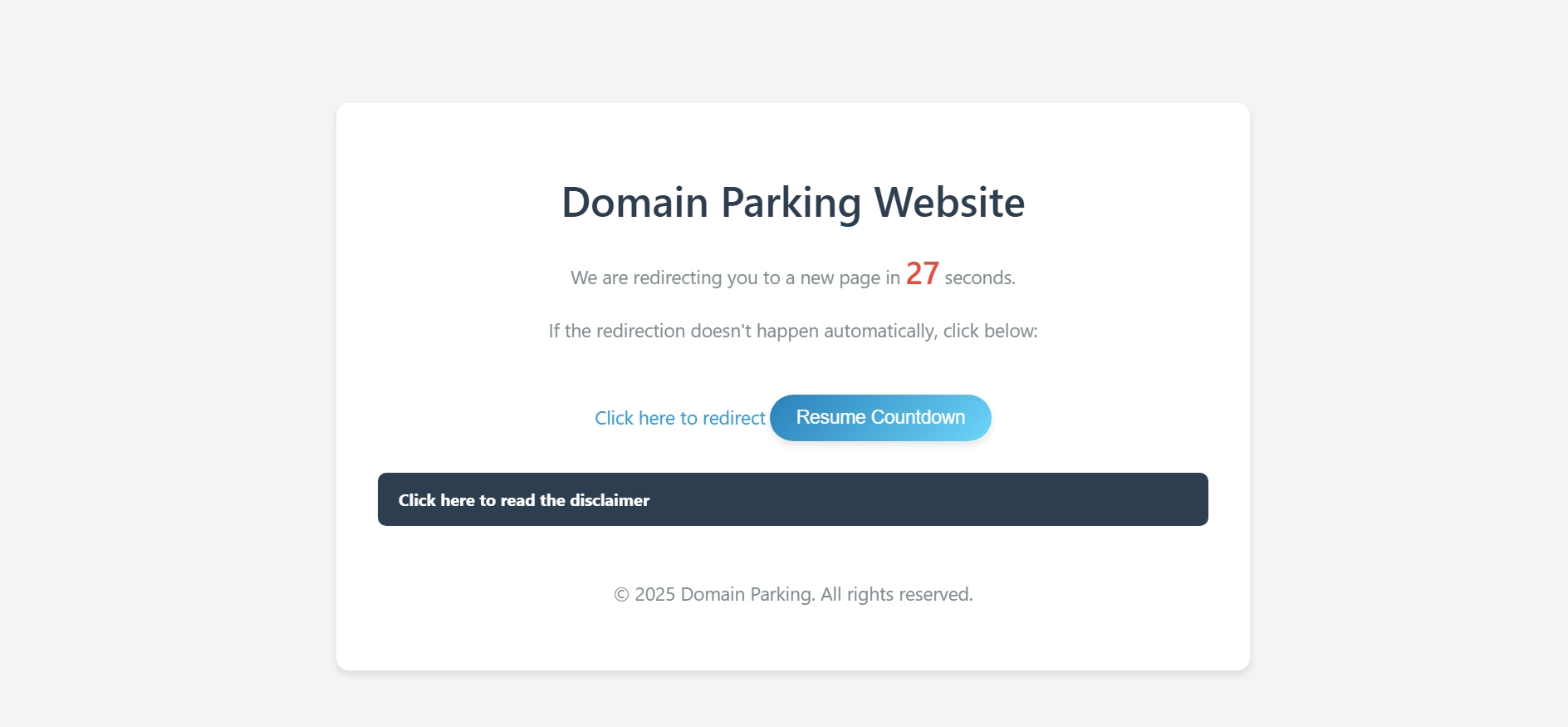Image resolution: width=1568 pixels, height=727 pixels.
Task: Click 'We are redirecting you' message text
Action: (x=793, y=275)
